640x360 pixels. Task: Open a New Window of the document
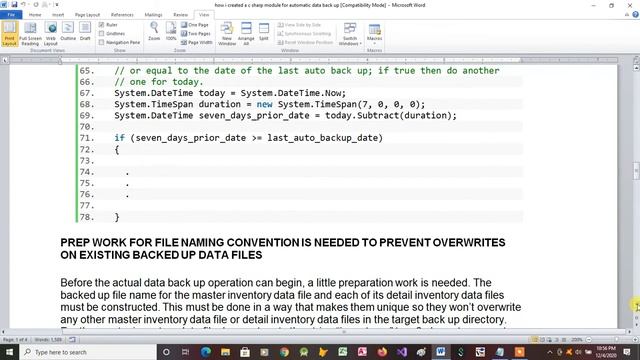227,34
